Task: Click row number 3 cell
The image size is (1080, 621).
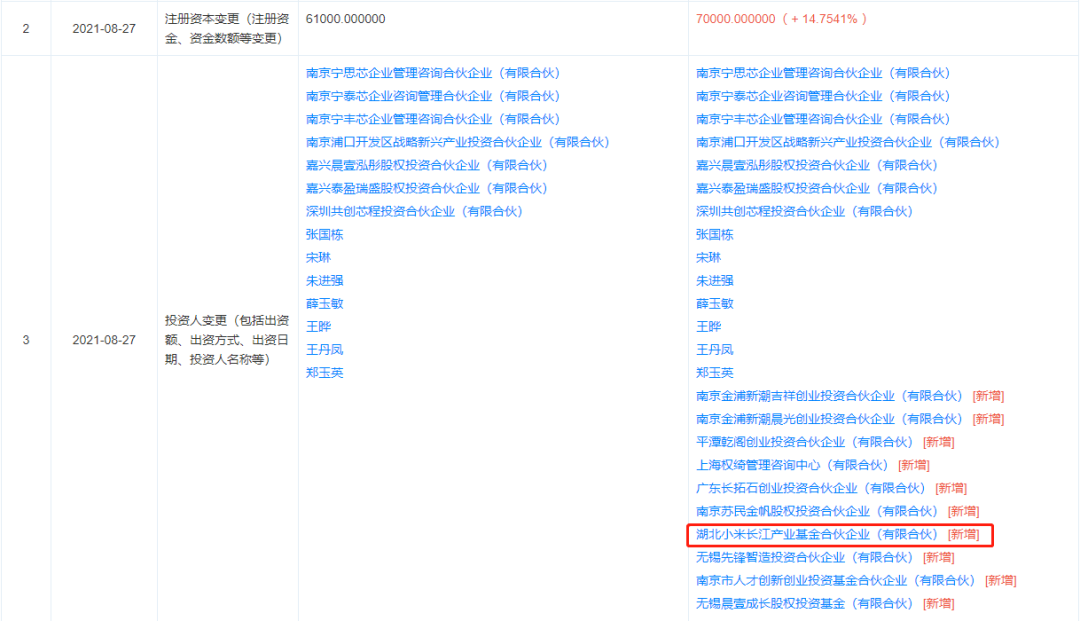Action: (26, 340)
